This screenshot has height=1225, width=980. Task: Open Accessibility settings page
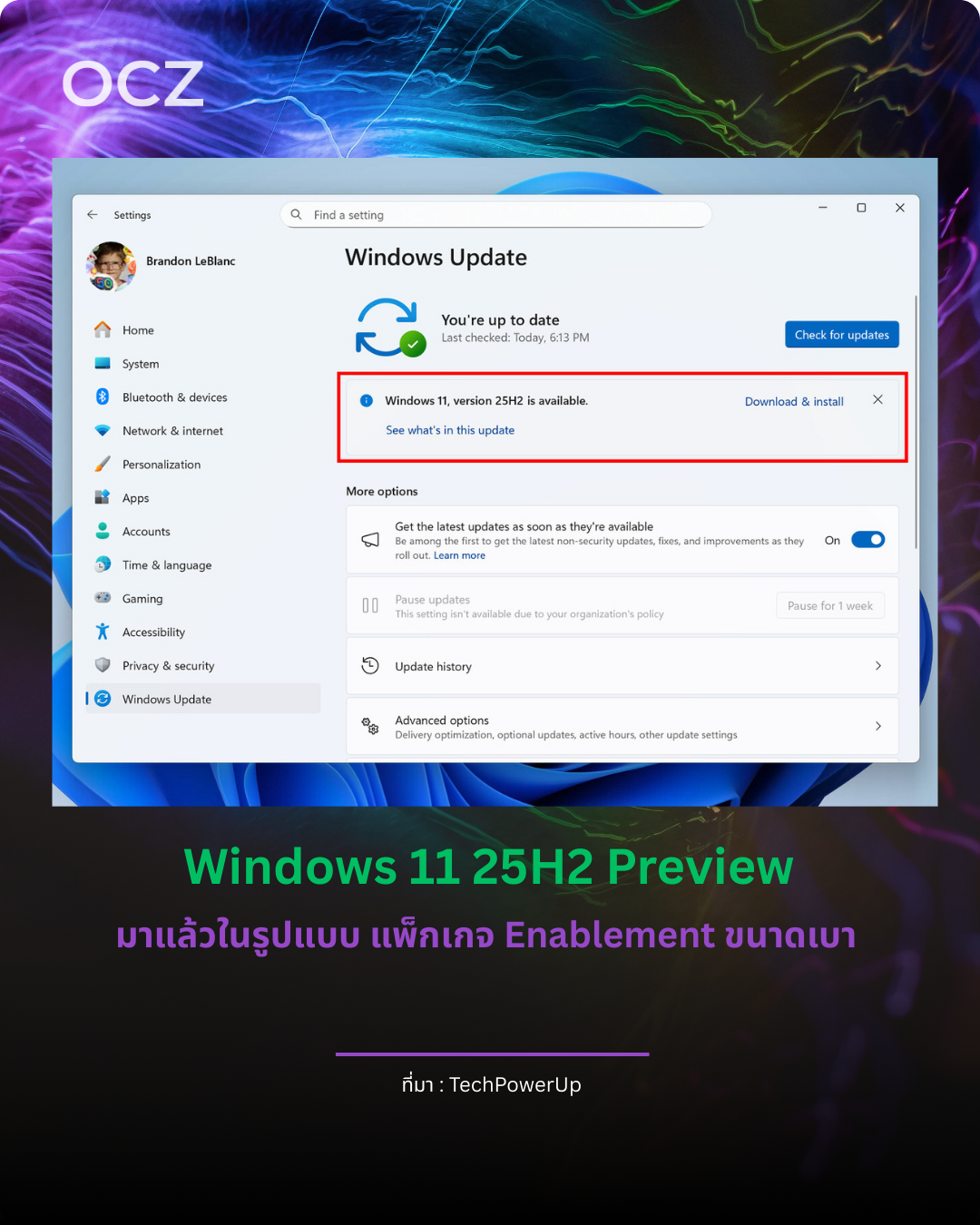pyautogui.click(x=203, y=632)
